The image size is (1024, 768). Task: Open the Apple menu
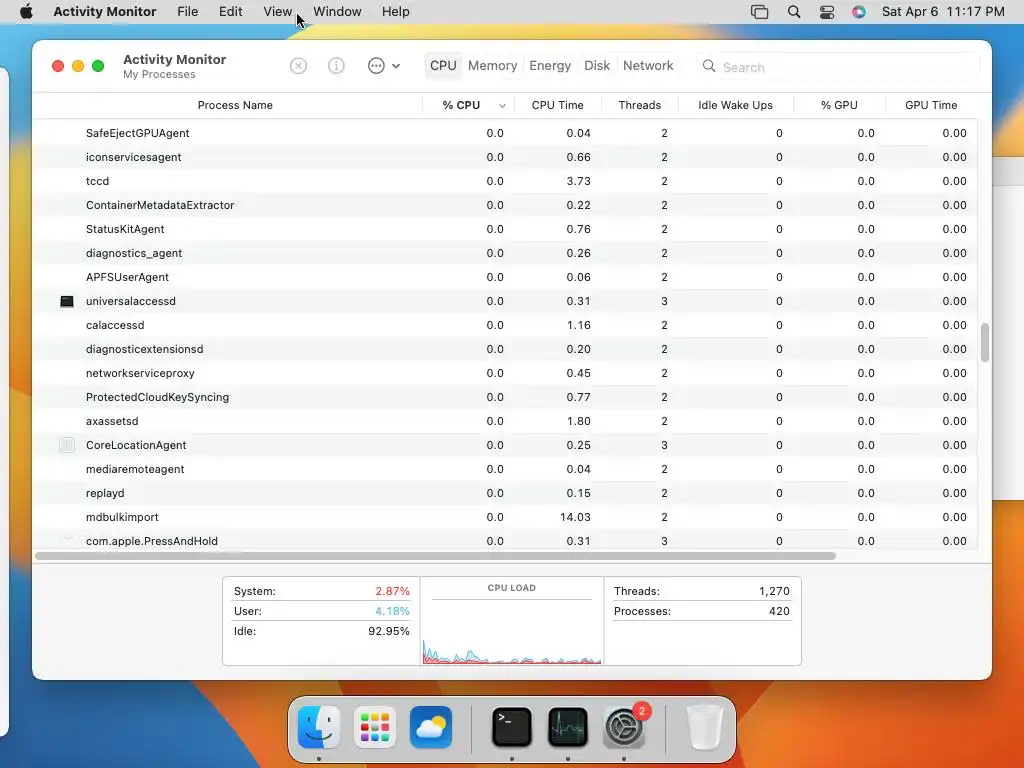coord(26,12)
